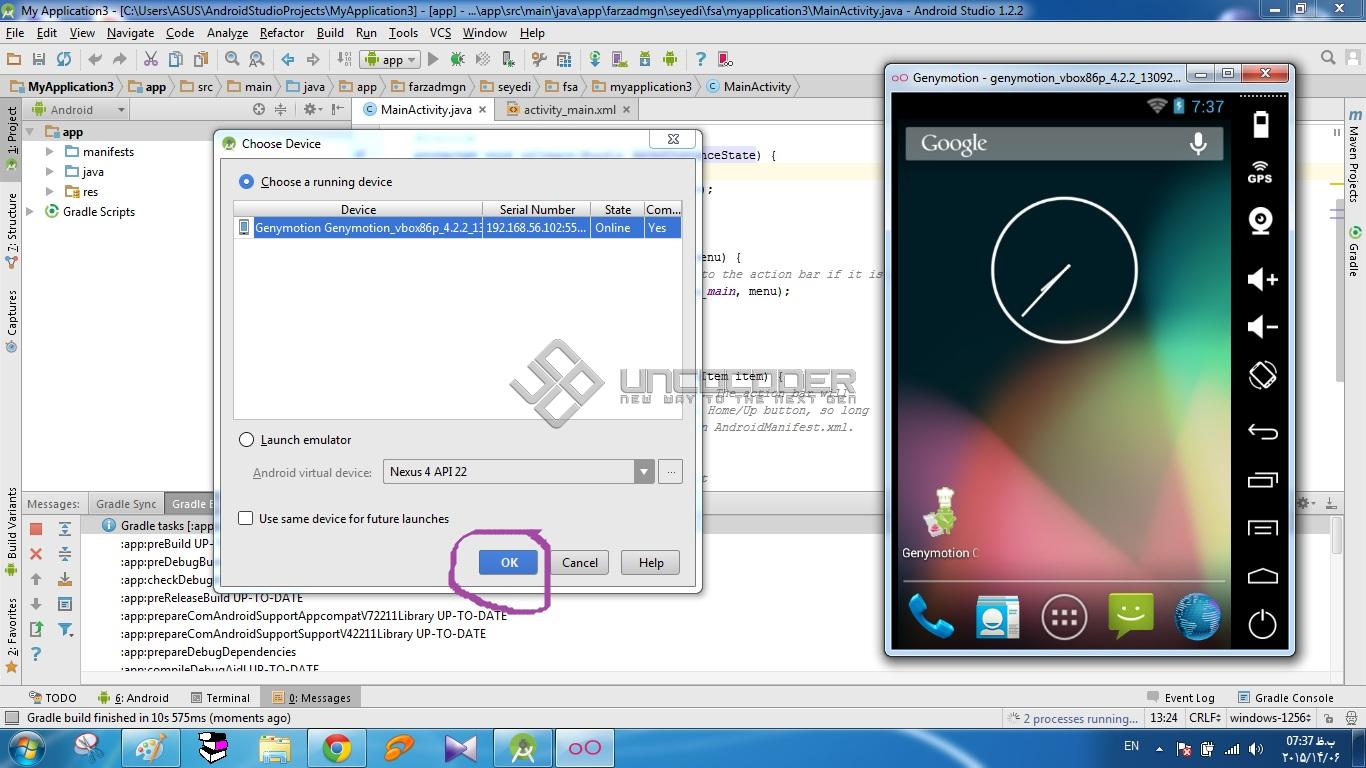
Task: Open the File menu
Action: [14, 33]
